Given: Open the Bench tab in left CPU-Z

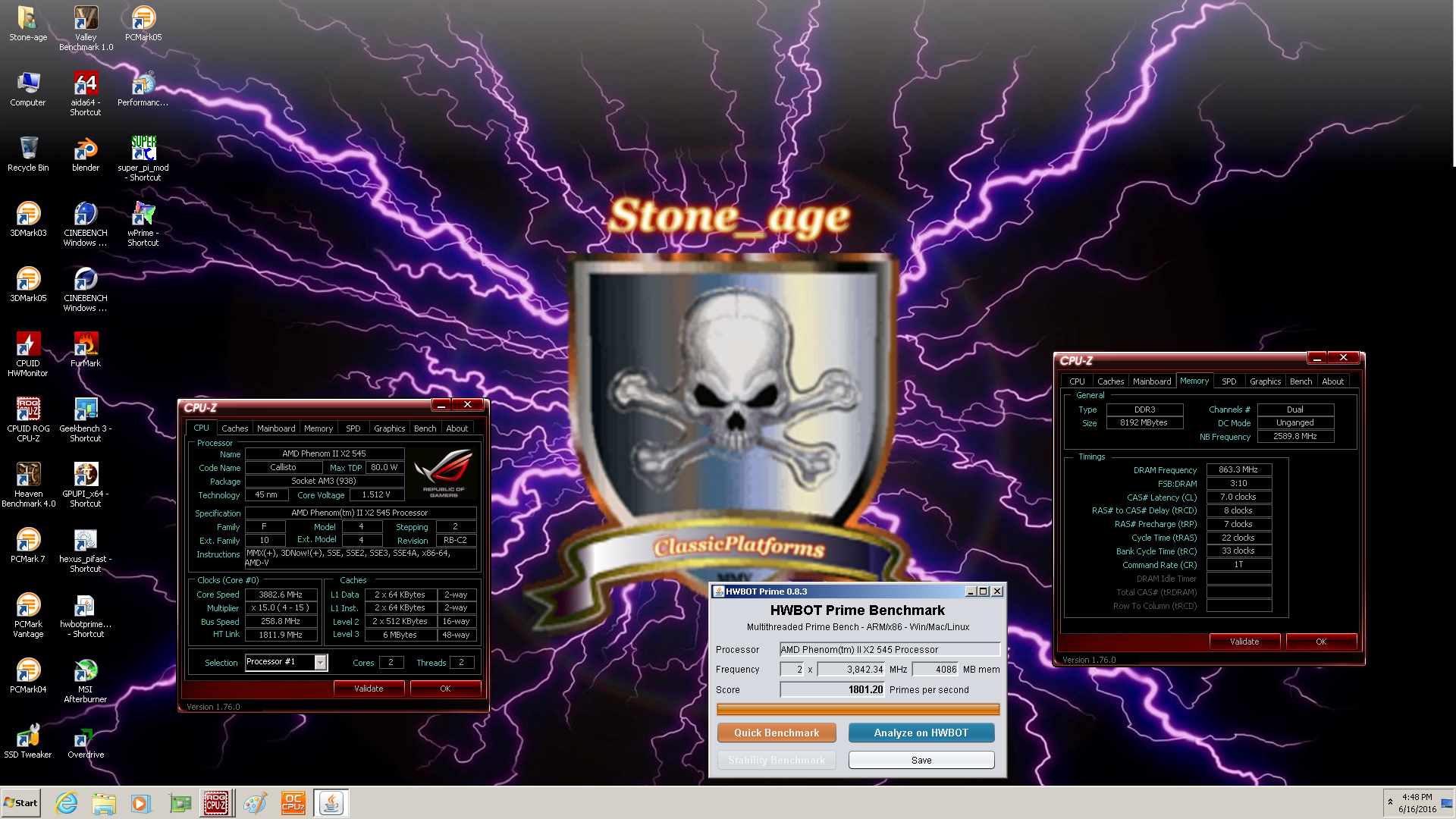Looking at the screenshot, I should point(425,428).
